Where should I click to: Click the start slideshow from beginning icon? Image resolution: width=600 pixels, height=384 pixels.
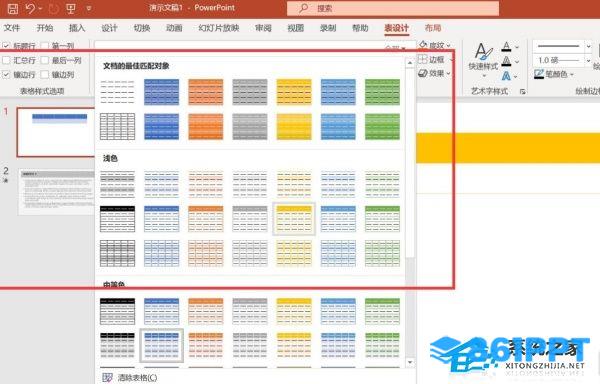[x=71, y=8]
